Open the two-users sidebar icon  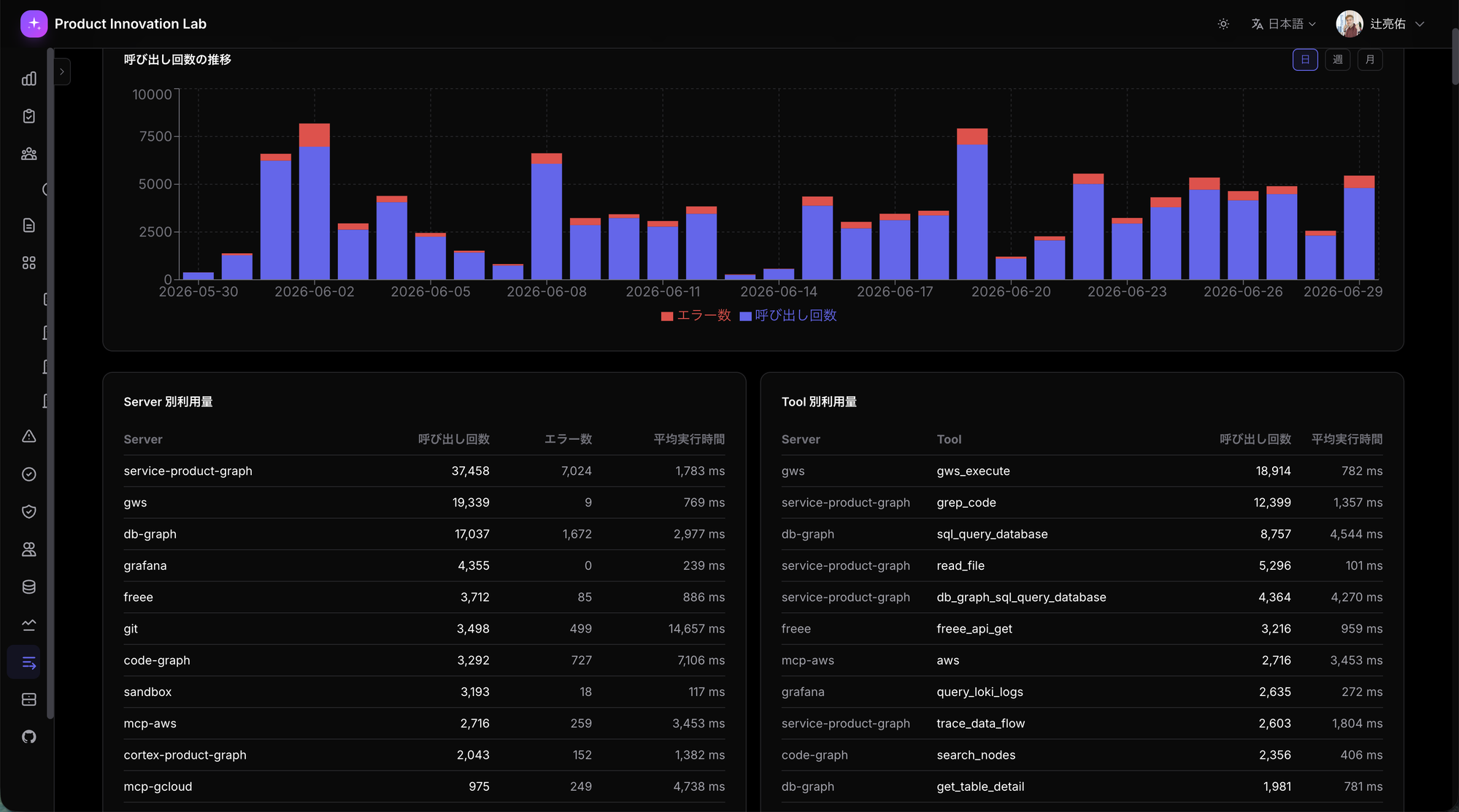point(29,549)
